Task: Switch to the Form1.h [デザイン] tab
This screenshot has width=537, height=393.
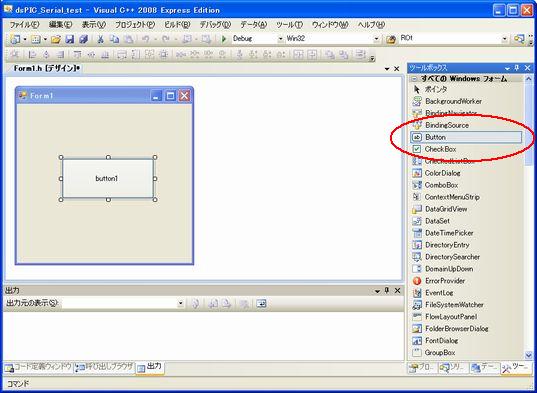Action: coord(47,68)
